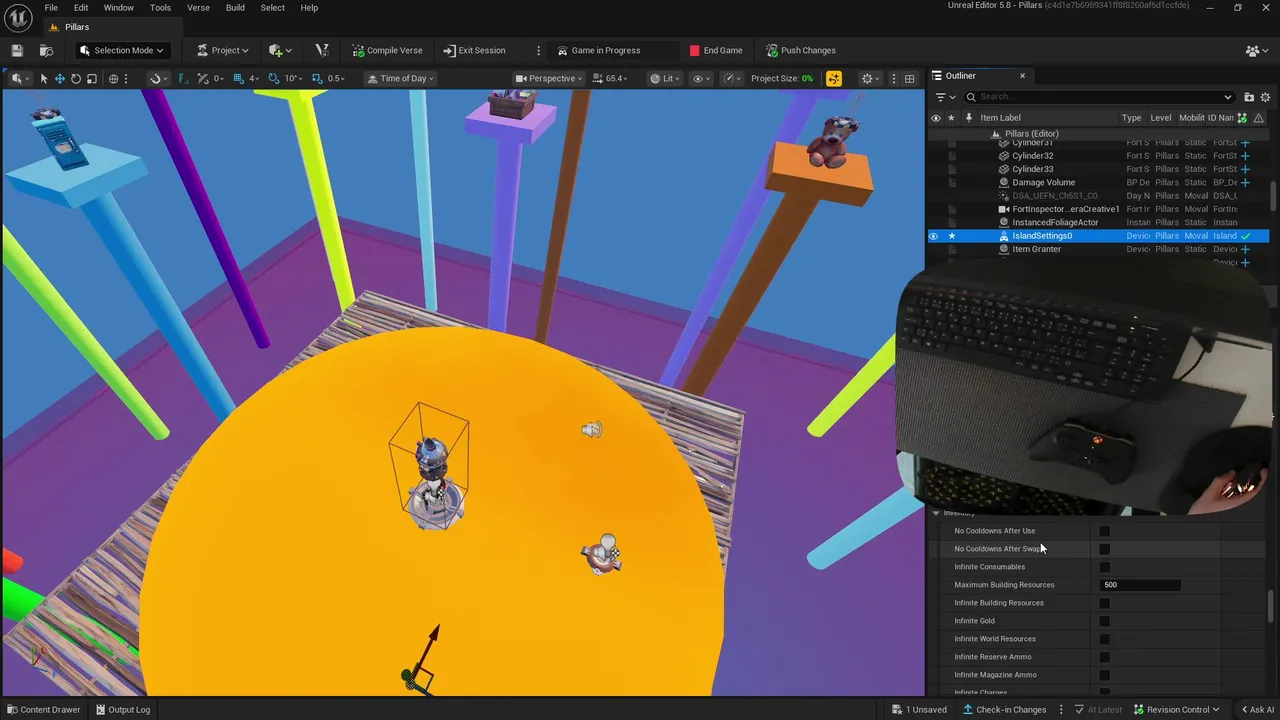This screenshot has width=1280, height=720.
Task: Open the File menu
Action: [51, 8]
